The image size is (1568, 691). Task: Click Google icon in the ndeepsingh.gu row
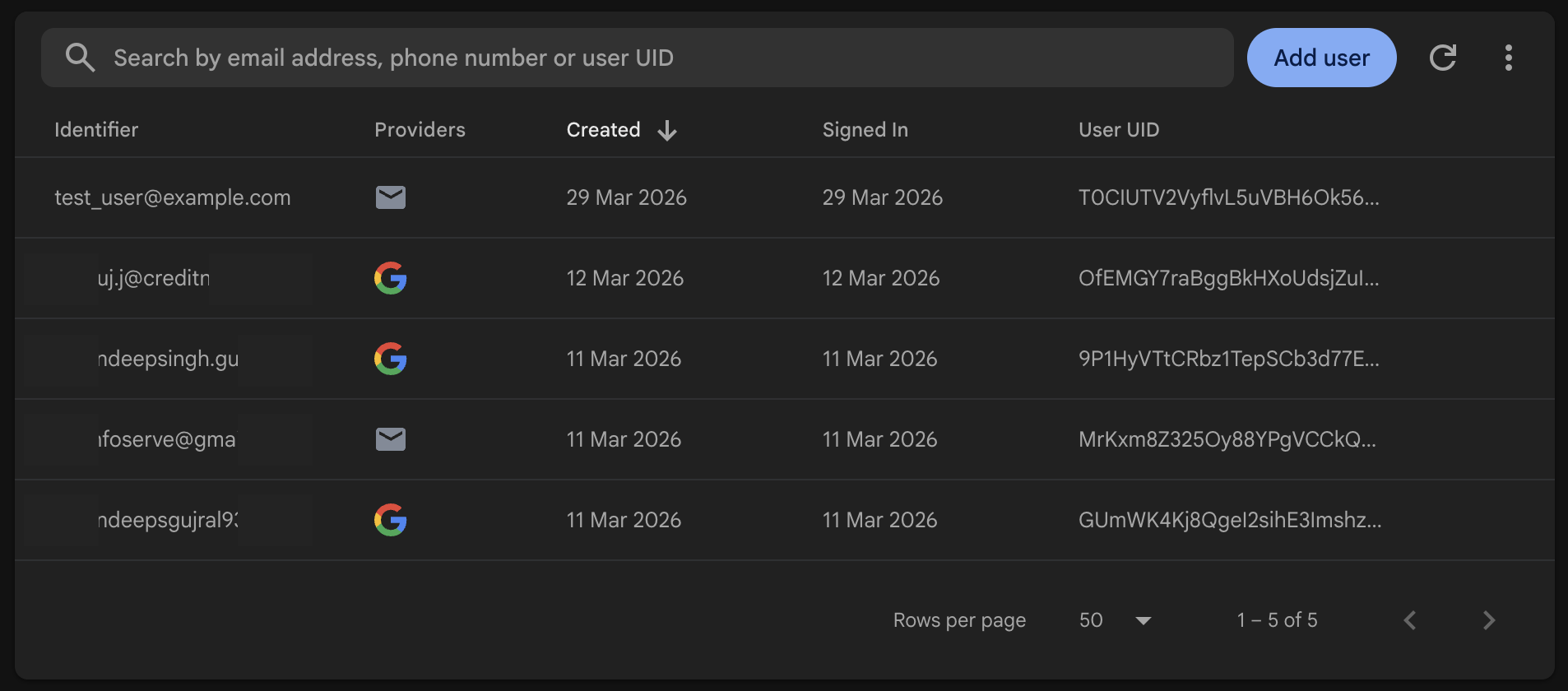pos(391,359)
